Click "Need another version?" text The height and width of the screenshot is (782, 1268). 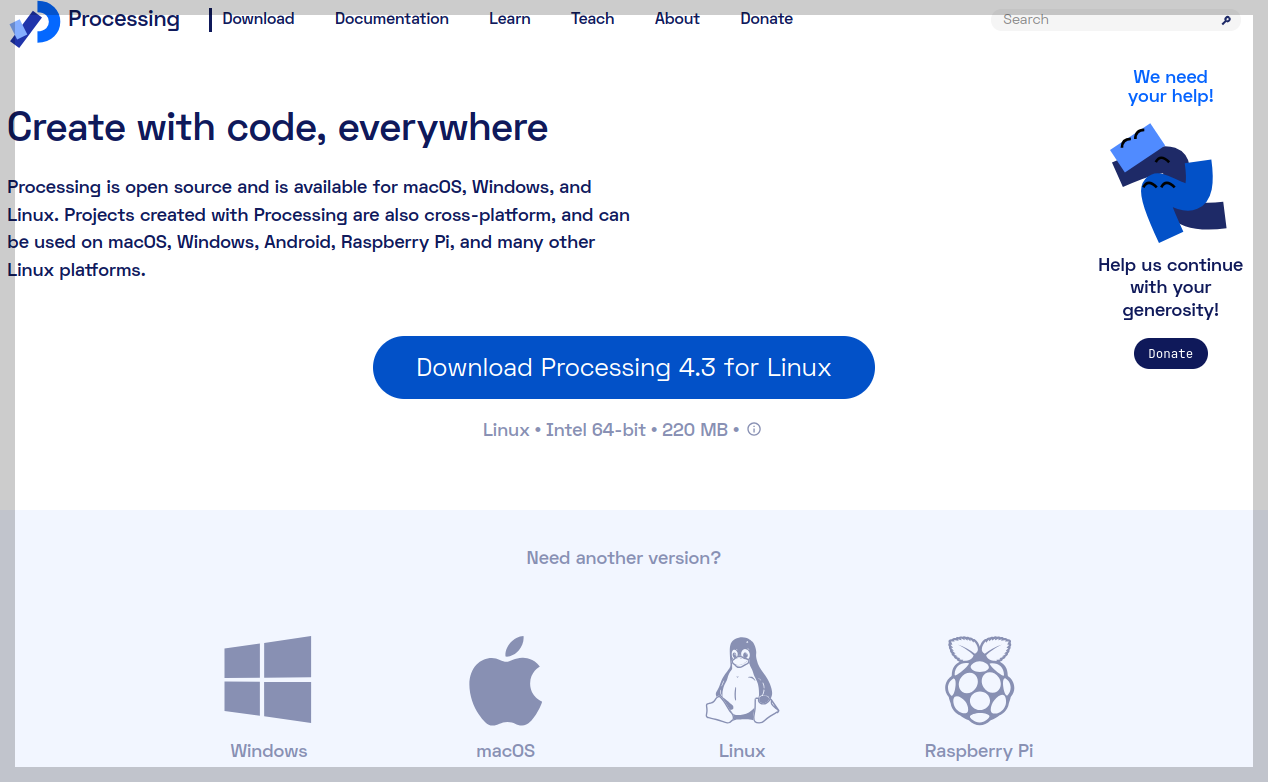[624, 558]
